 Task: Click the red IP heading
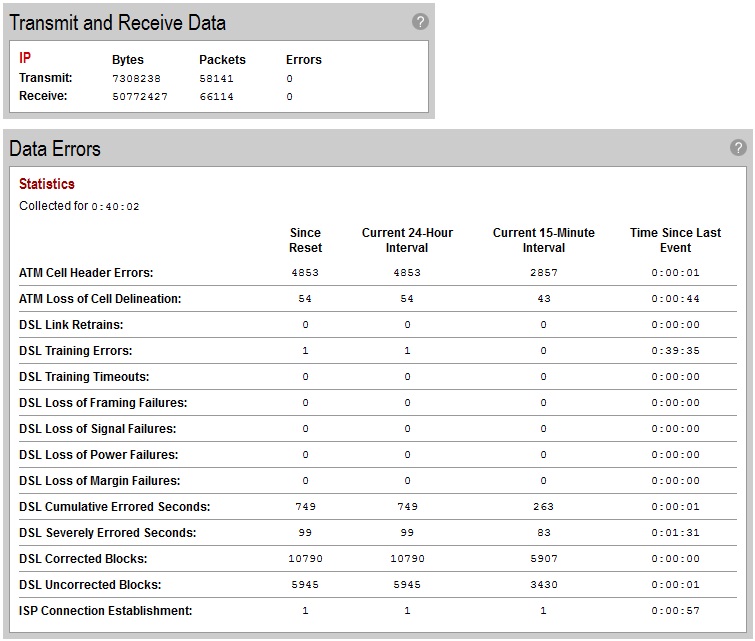pos(25,58)
